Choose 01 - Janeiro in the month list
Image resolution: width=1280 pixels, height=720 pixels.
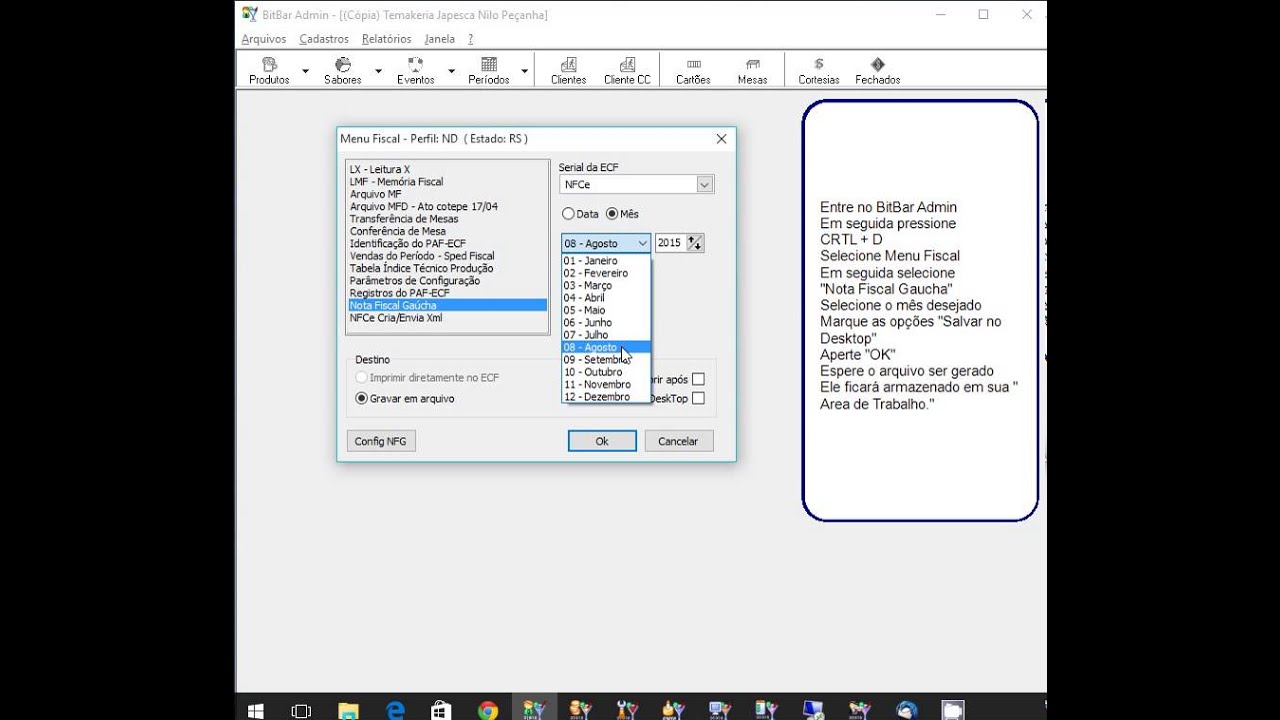click(606, 261)
